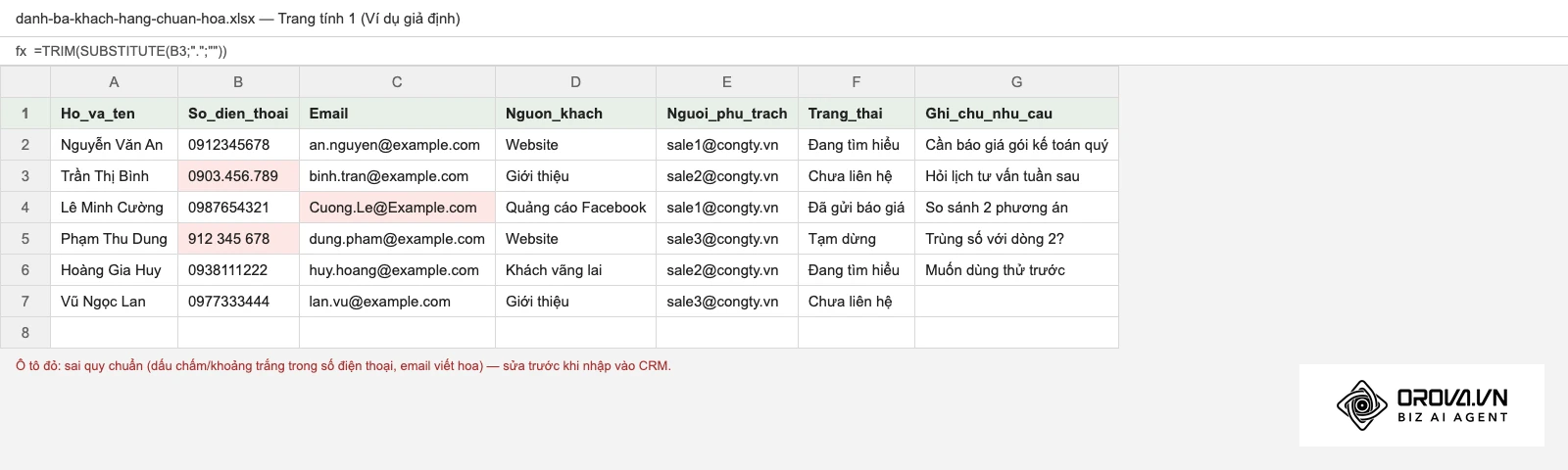Select phone cell 0977333444
This screenshot has width=1568, height=470.
[x=238, y=302]
